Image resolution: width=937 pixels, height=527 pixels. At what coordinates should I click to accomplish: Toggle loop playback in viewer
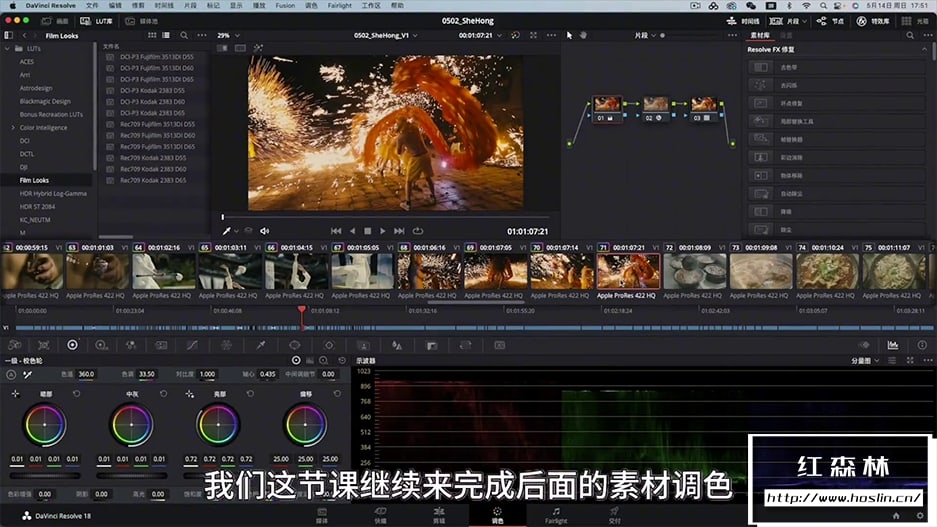(418, 231)
